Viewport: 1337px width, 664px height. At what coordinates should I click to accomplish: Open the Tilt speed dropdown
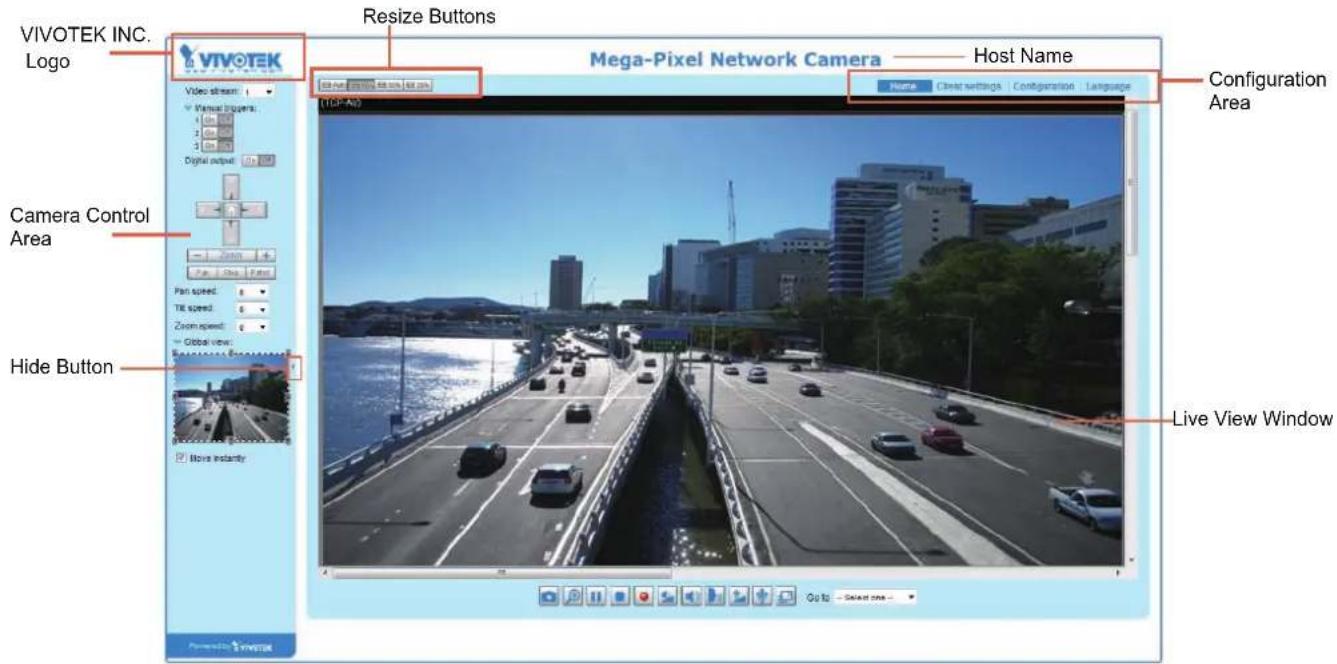click(x=252, y=309)
